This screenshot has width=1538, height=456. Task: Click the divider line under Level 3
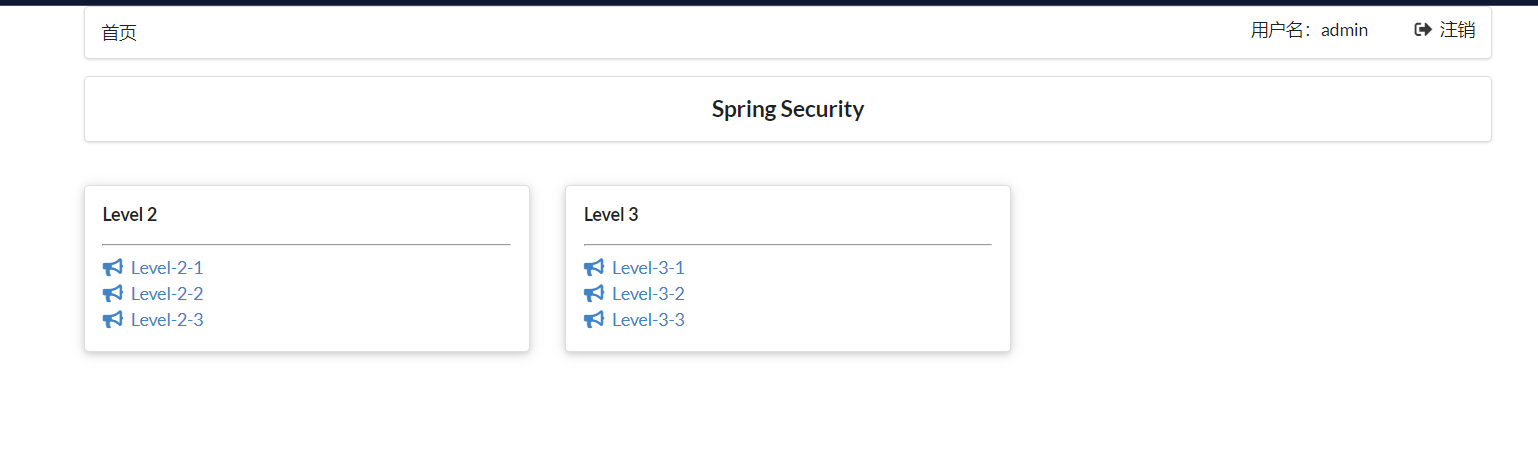pos(788,244)
